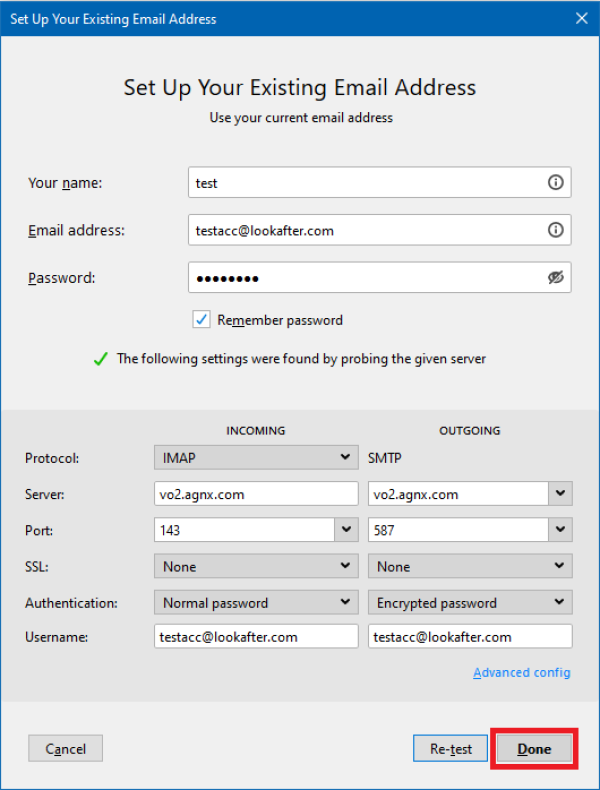Expand the outgoing Port 587 dropdown
This screenshot has width=600, height=790.
click(560, 530)
